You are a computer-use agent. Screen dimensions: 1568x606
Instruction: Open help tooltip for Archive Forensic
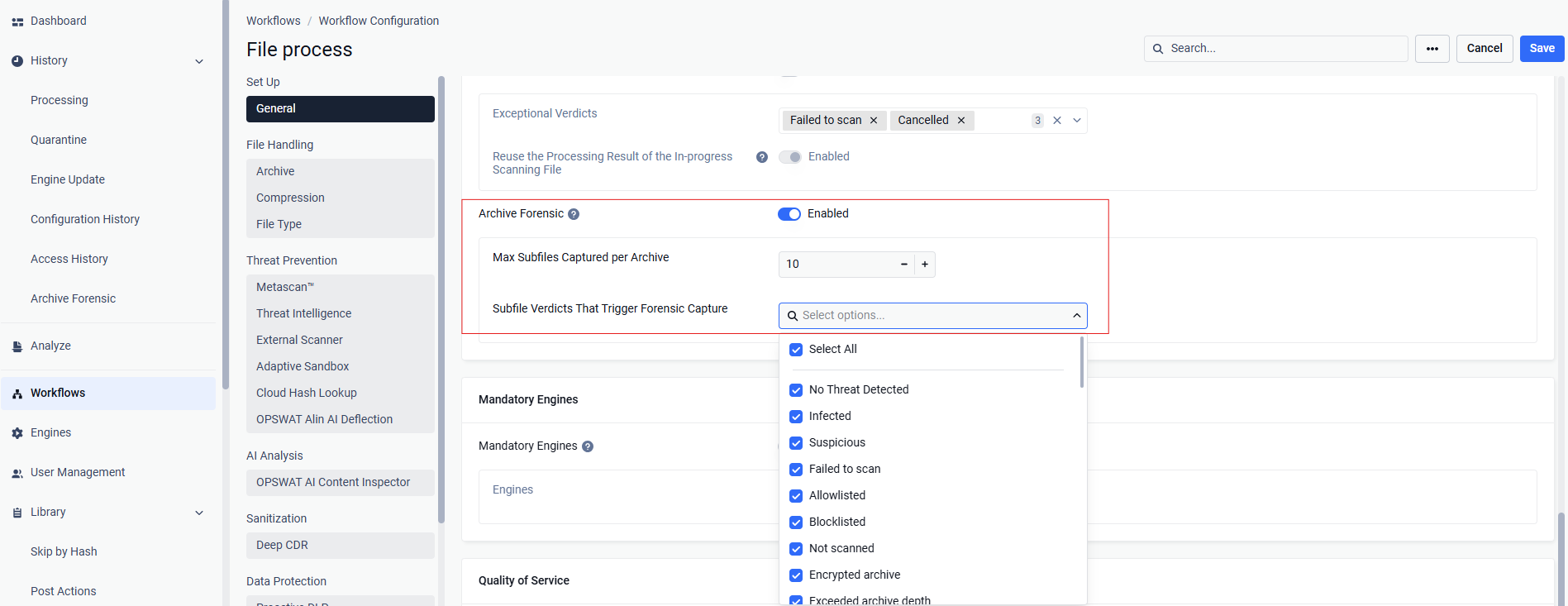click(x=574, y=214)
